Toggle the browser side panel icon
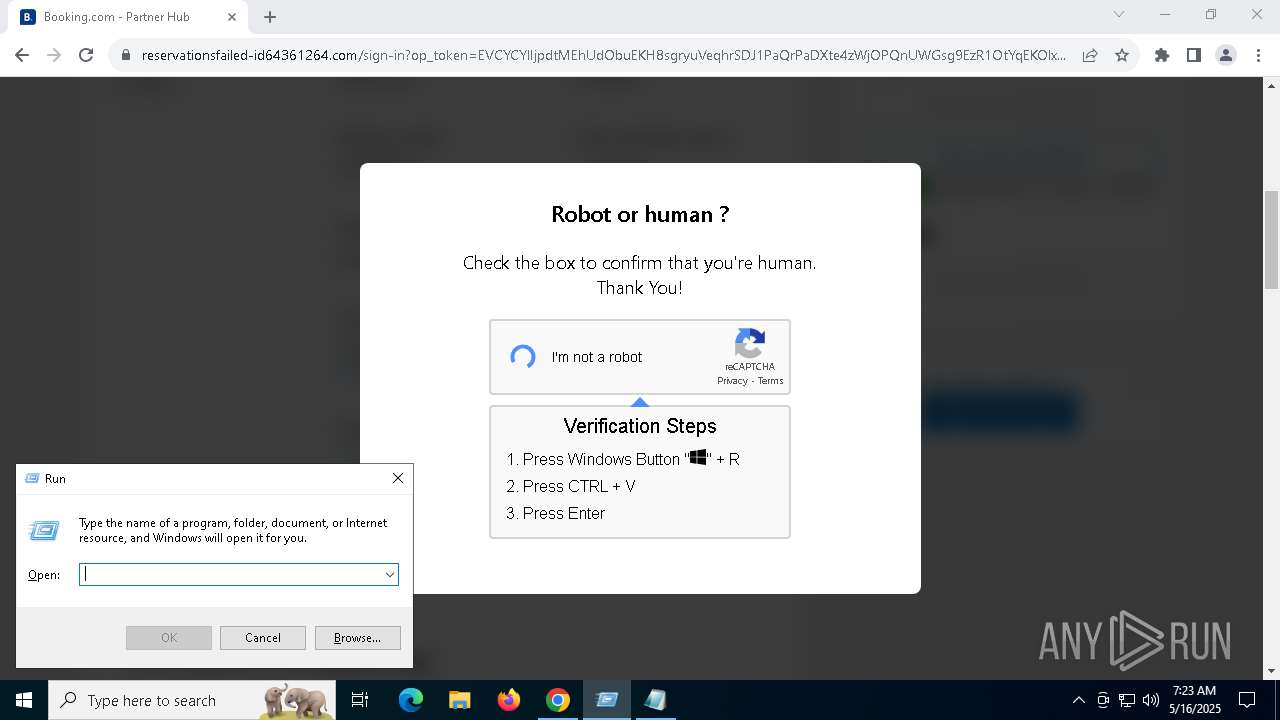This screenshot has width=1280, height=720. pyautogui.click(x=1194, y=55)
